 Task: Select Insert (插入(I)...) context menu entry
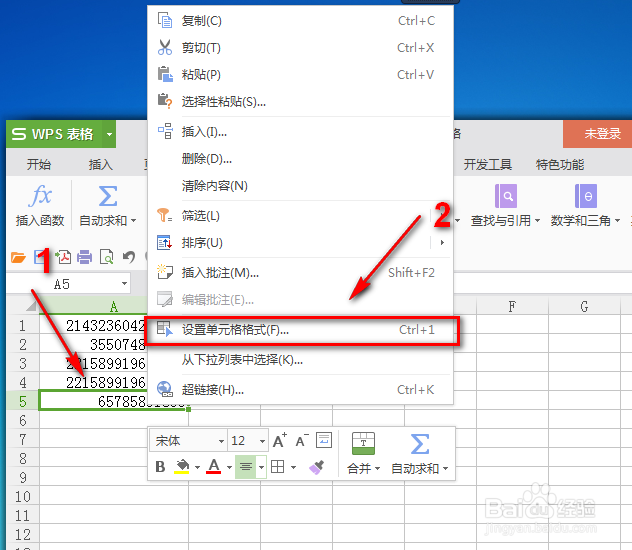pos(300,132)
